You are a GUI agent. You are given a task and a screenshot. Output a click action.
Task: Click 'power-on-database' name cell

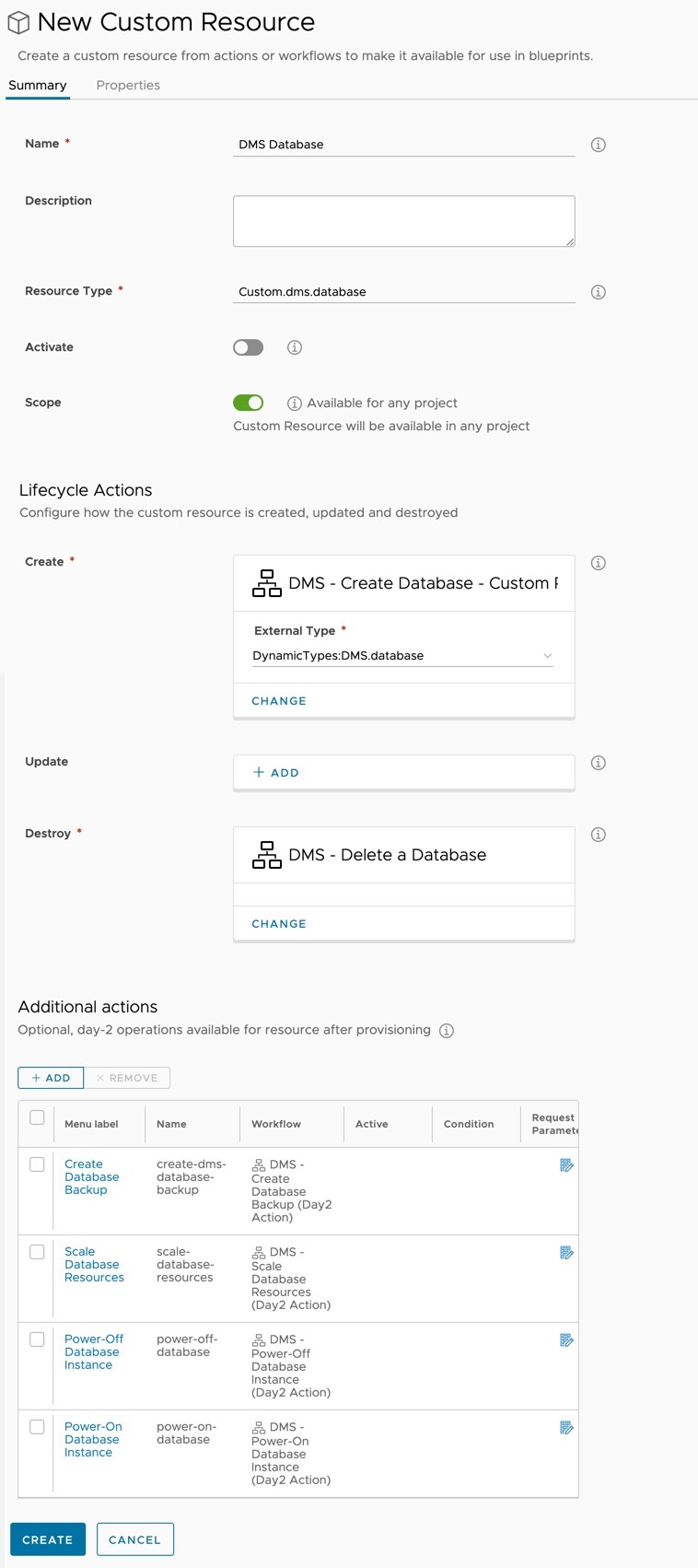point(186,1433)
